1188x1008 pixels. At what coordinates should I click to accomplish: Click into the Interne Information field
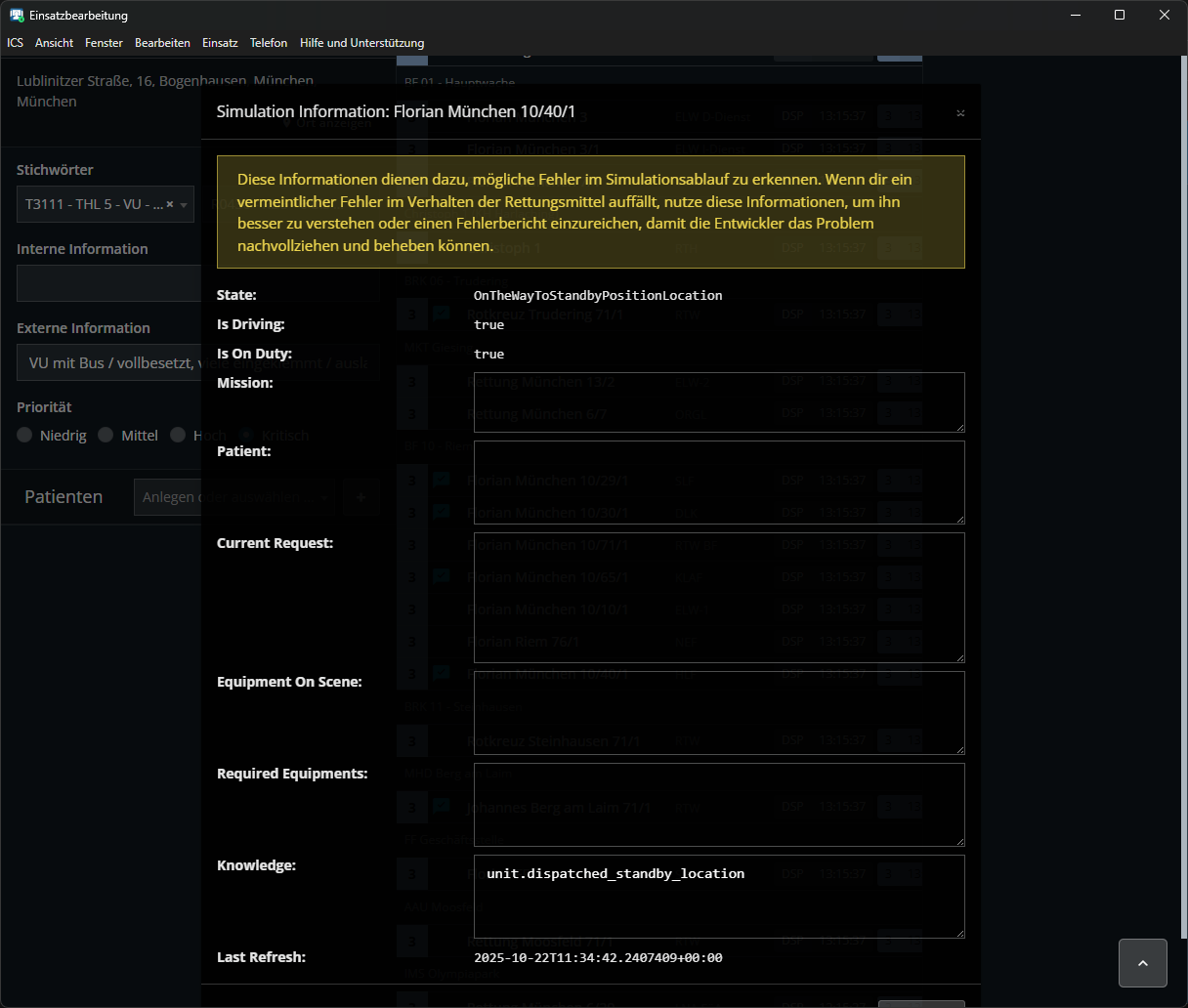pos(107,283)
